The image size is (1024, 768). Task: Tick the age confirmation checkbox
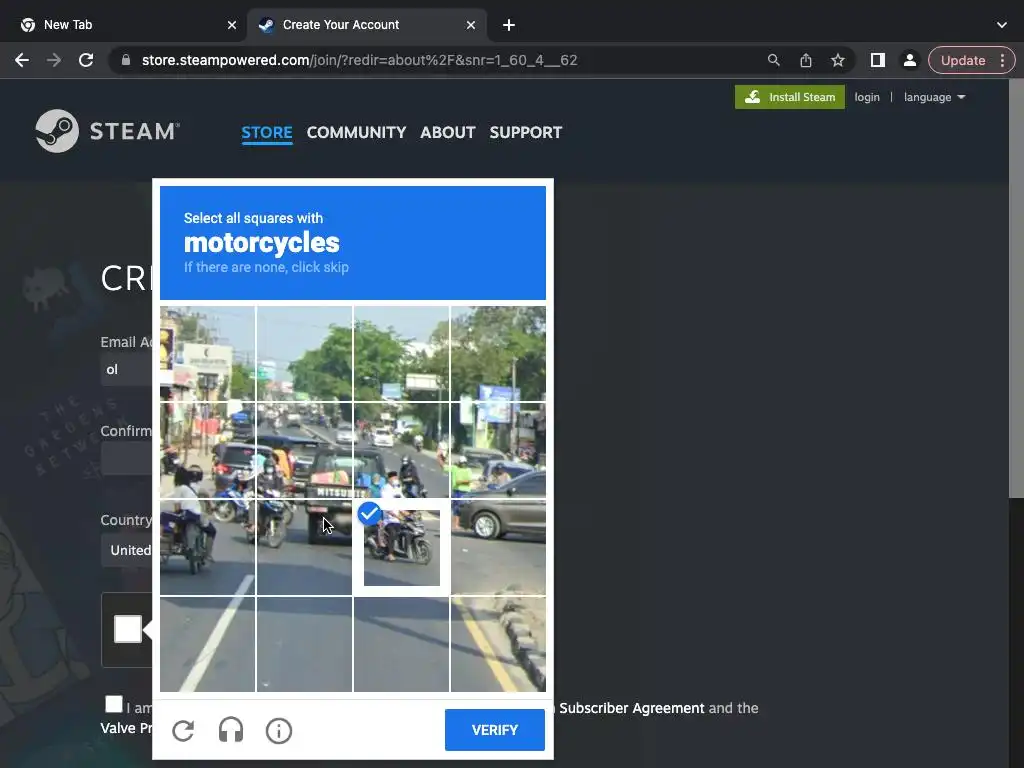tap(114, 704)
